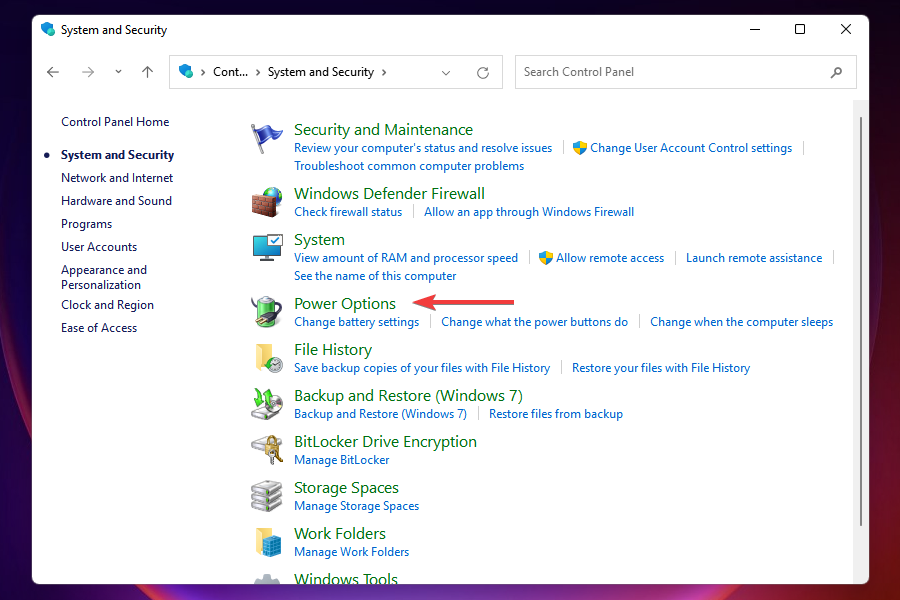The height and width of the screenshot is (600, 900).
Task: Review your computer's status and resolve issues
Action: click(x=423, y=148)
